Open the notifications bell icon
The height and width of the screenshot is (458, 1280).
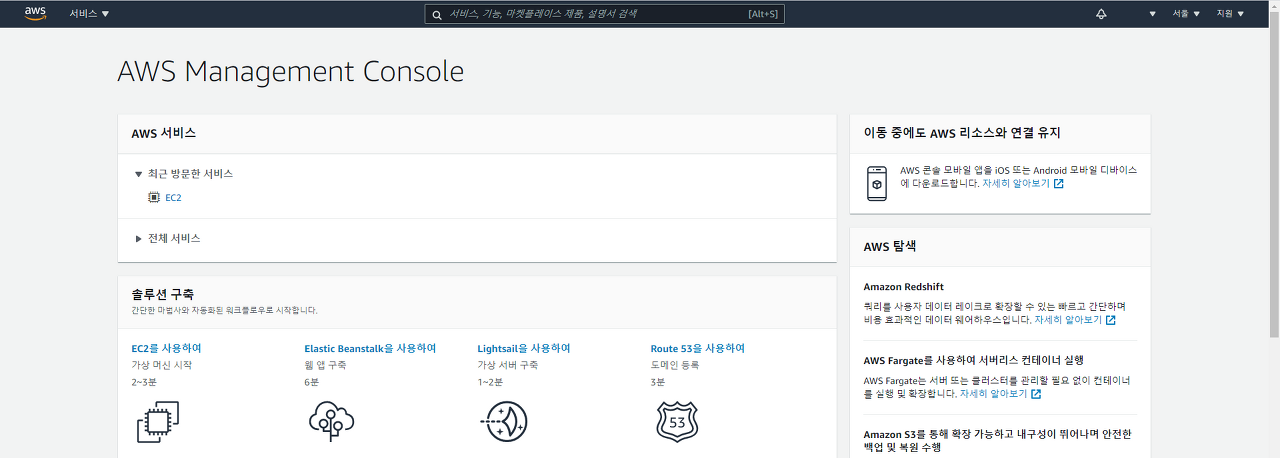[1102, 14]
